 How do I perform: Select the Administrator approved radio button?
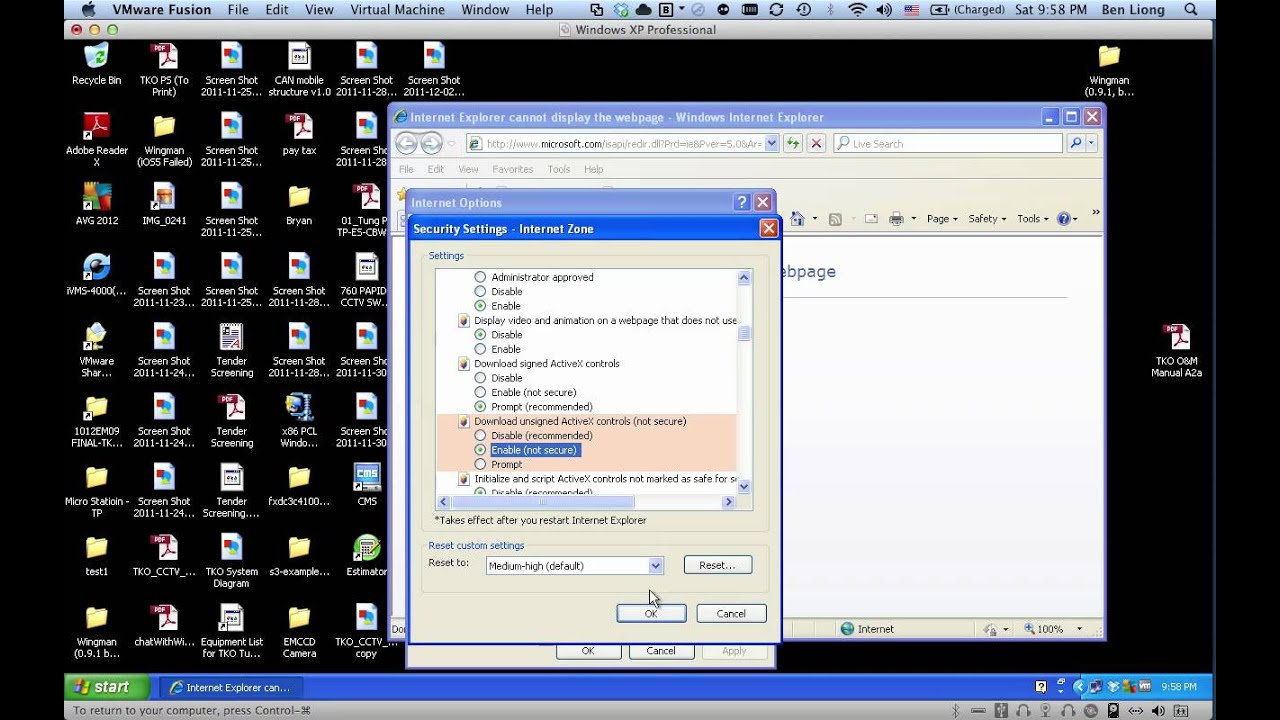480,277
